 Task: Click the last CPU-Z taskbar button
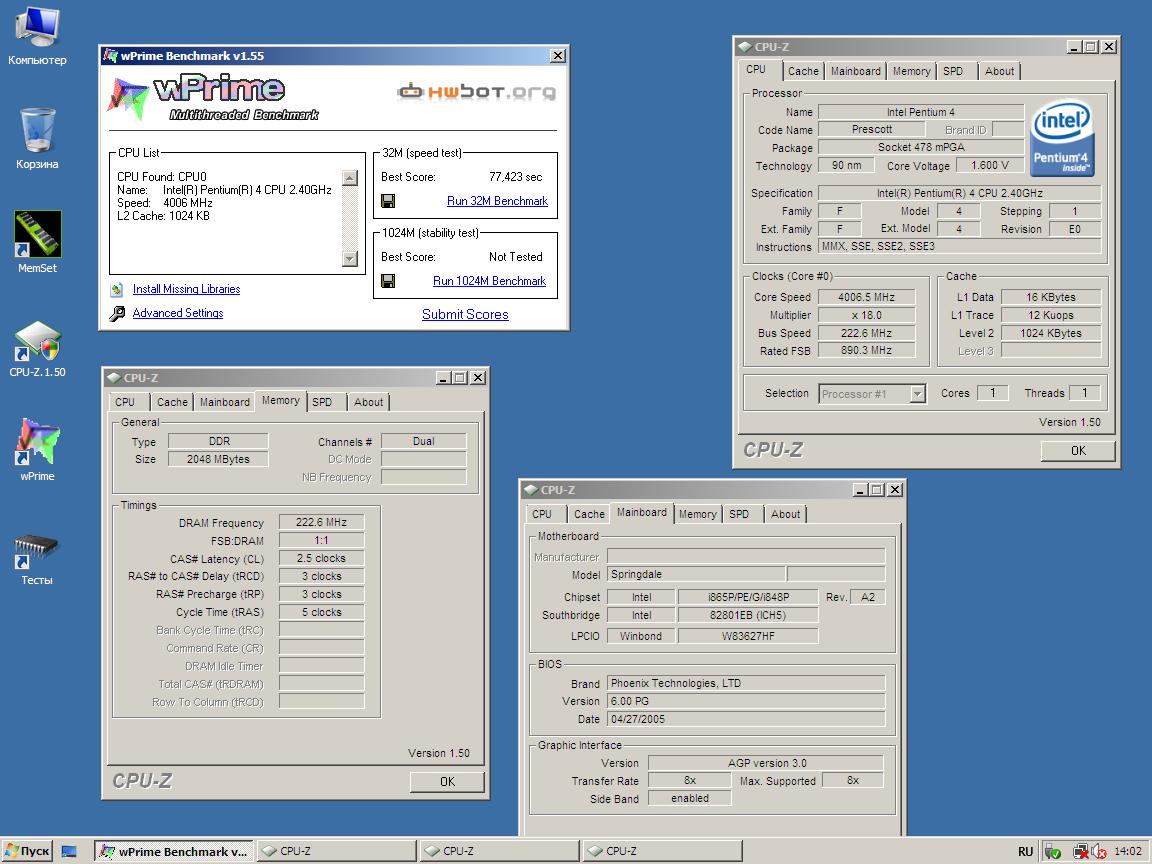point(663,852)
